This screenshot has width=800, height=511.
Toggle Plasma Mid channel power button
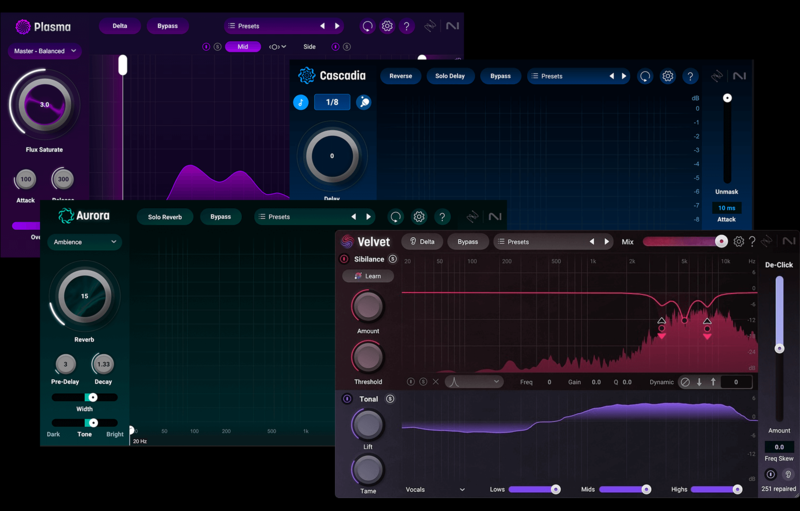click(x=206, y=46)
